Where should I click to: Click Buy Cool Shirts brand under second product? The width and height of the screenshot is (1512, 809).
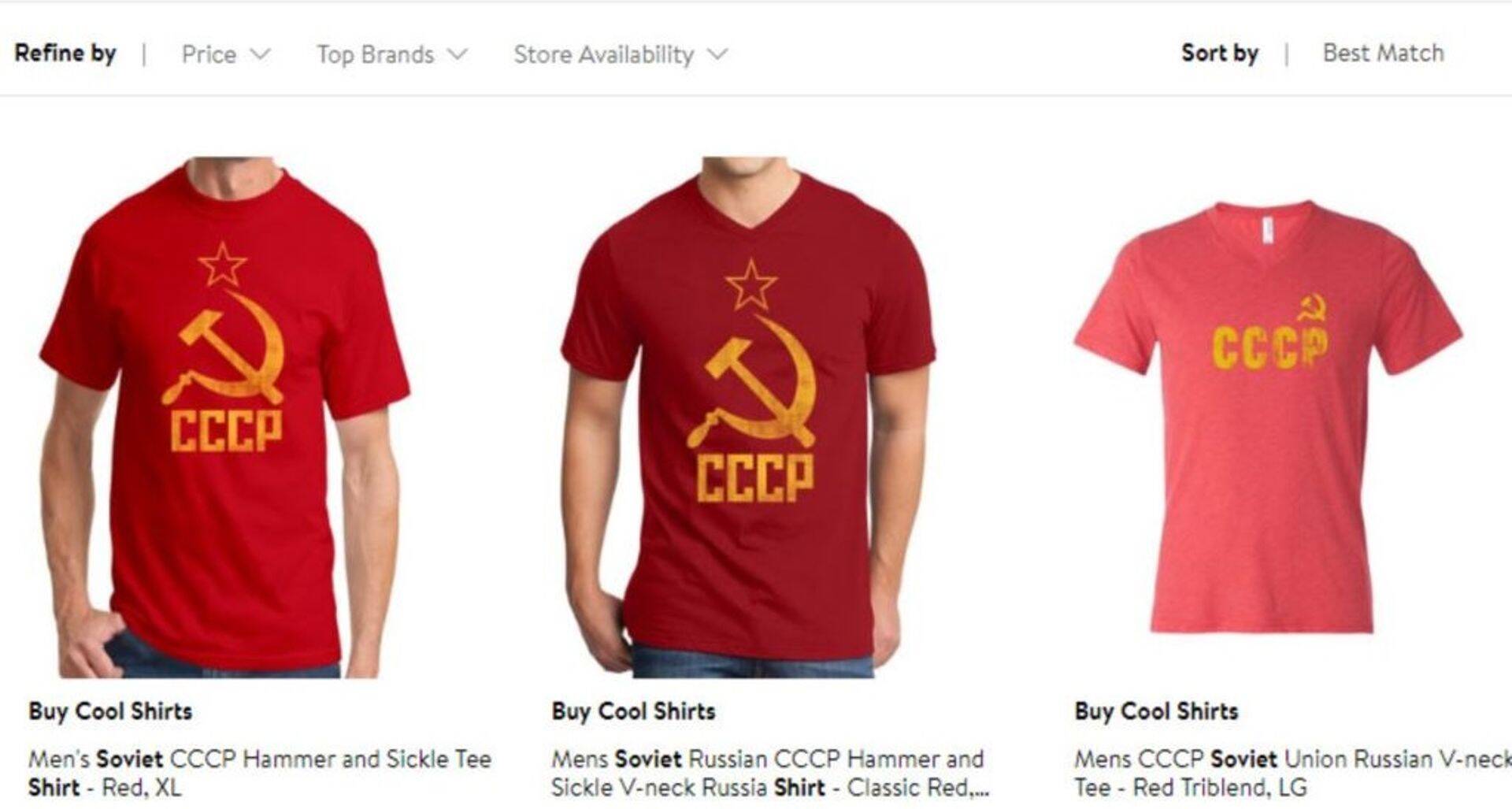click(x=633, y=711)
